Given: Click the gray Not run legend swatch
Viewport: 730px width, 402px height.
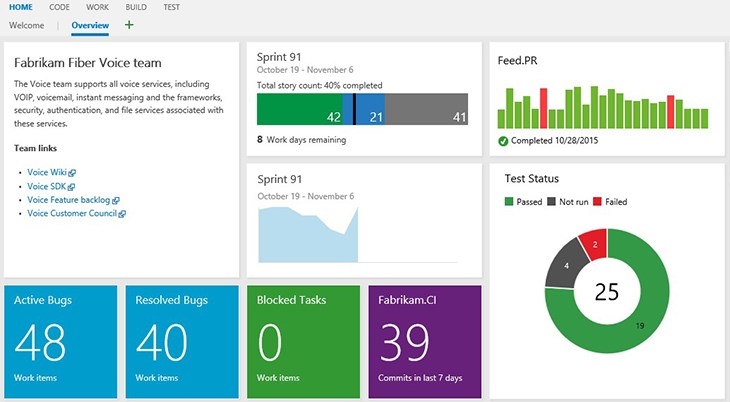Looking at the screenshot, I should click(551, 202).
